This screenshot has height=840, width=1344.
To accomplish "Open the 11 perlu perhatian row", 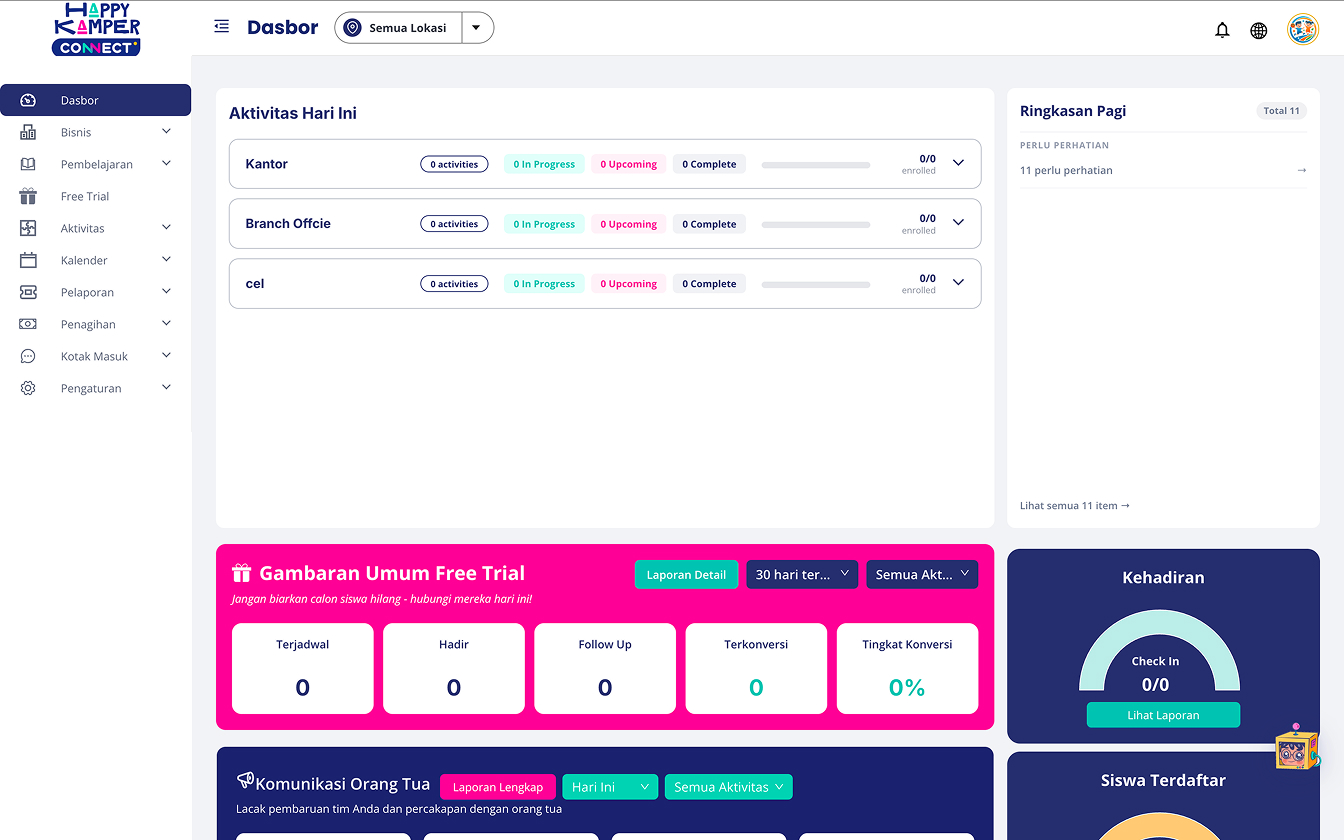I will pyautogui.click(x=1163, y=170).
